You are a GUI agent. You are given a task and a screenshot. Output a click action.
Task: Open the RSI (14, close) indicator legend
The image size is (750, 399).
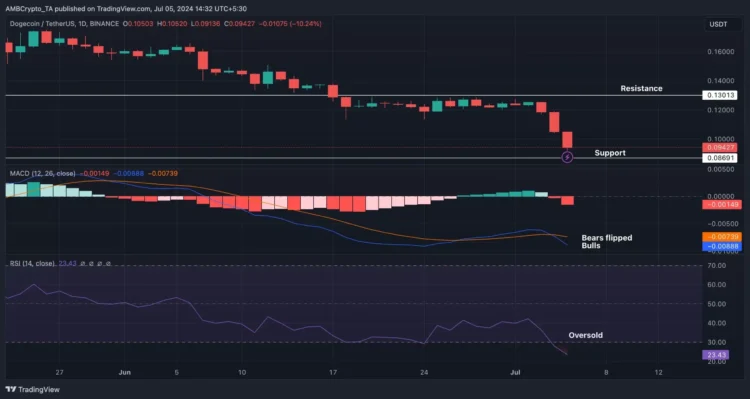tap(32, 264)
